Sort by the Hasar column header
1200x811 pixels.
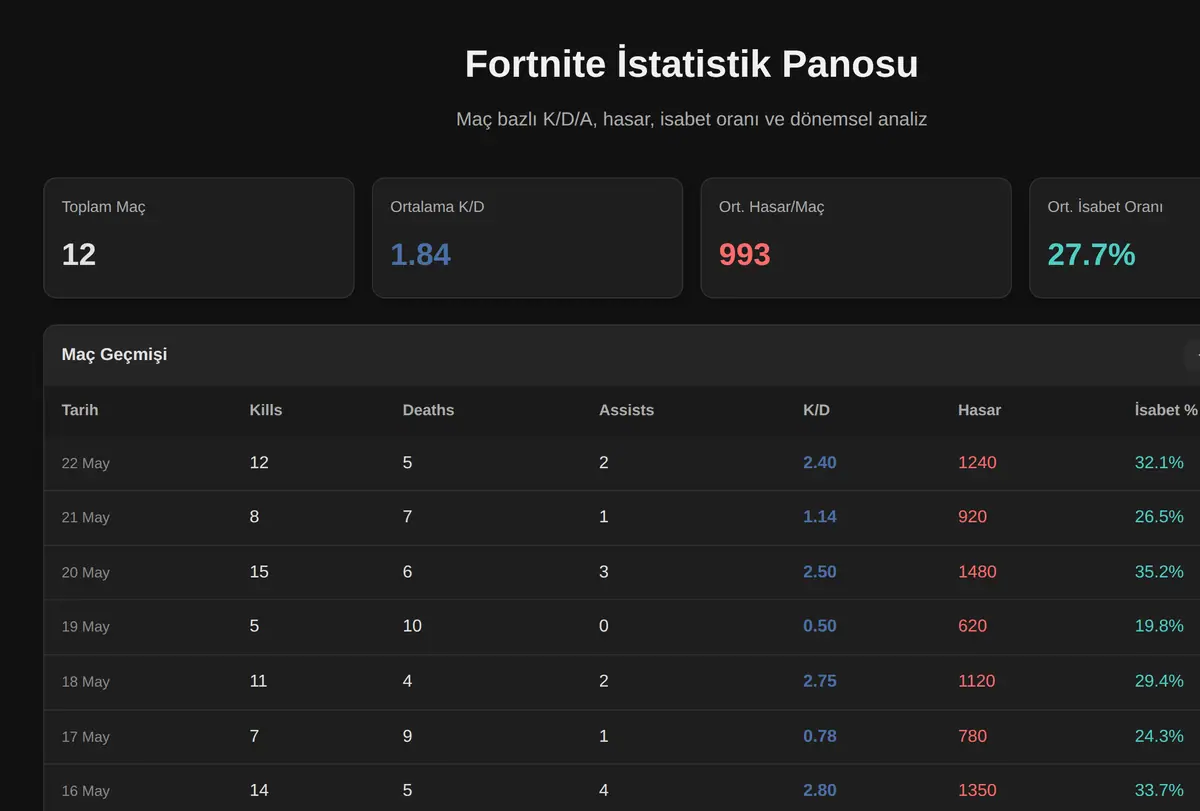coord(979,410)
